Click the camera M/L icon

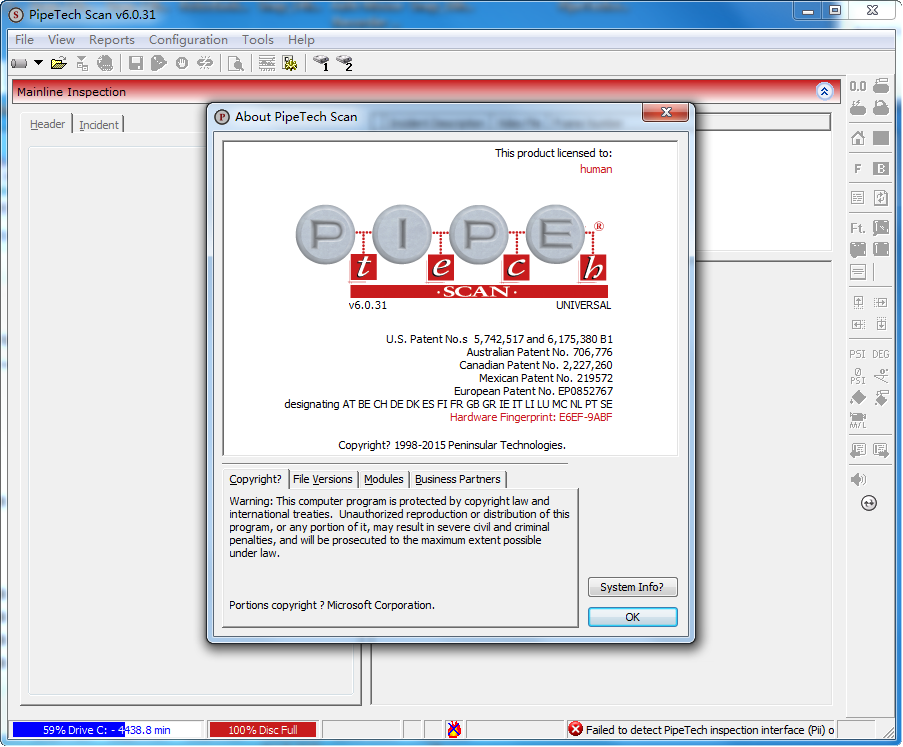pos(858,420)
